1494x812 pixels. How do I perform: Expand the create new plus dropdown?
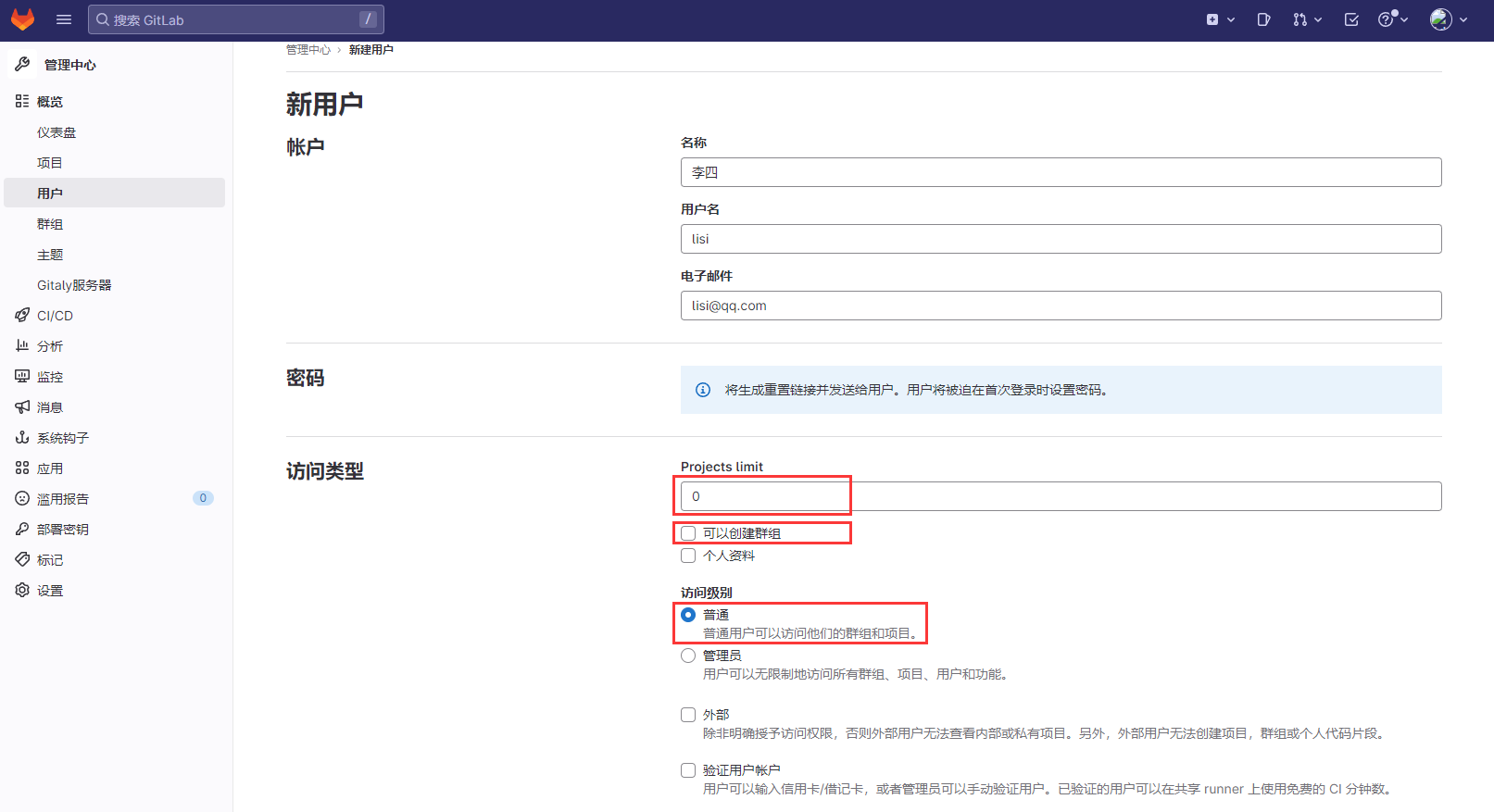pos(1220,19)
